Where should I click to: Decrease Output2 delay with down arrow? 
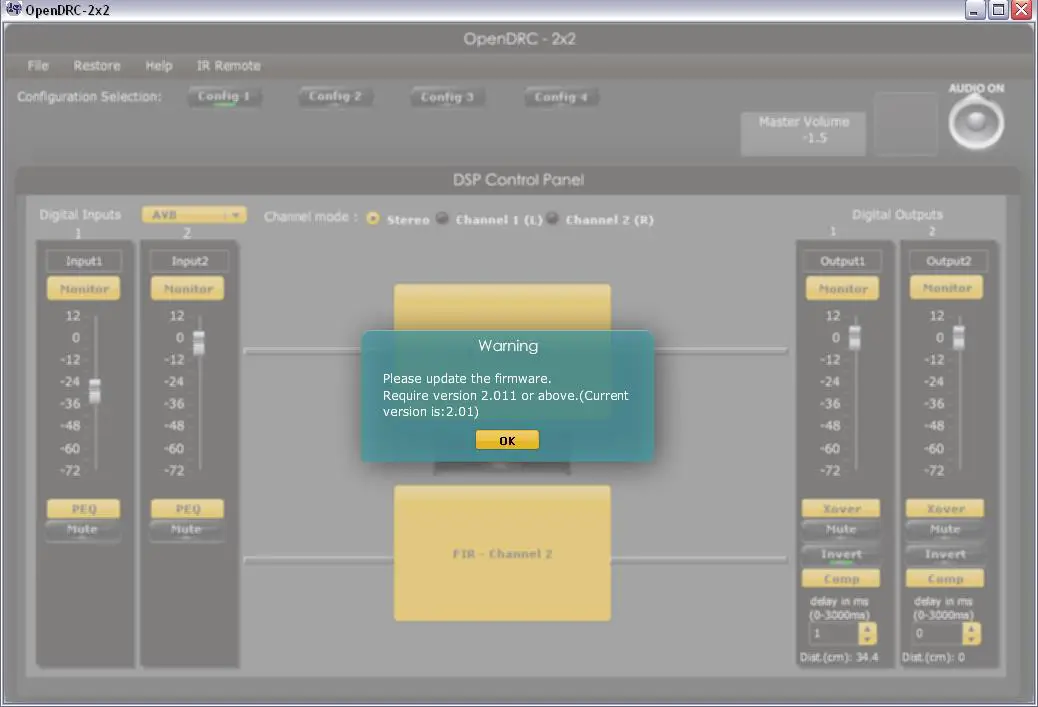click(971, 639)
